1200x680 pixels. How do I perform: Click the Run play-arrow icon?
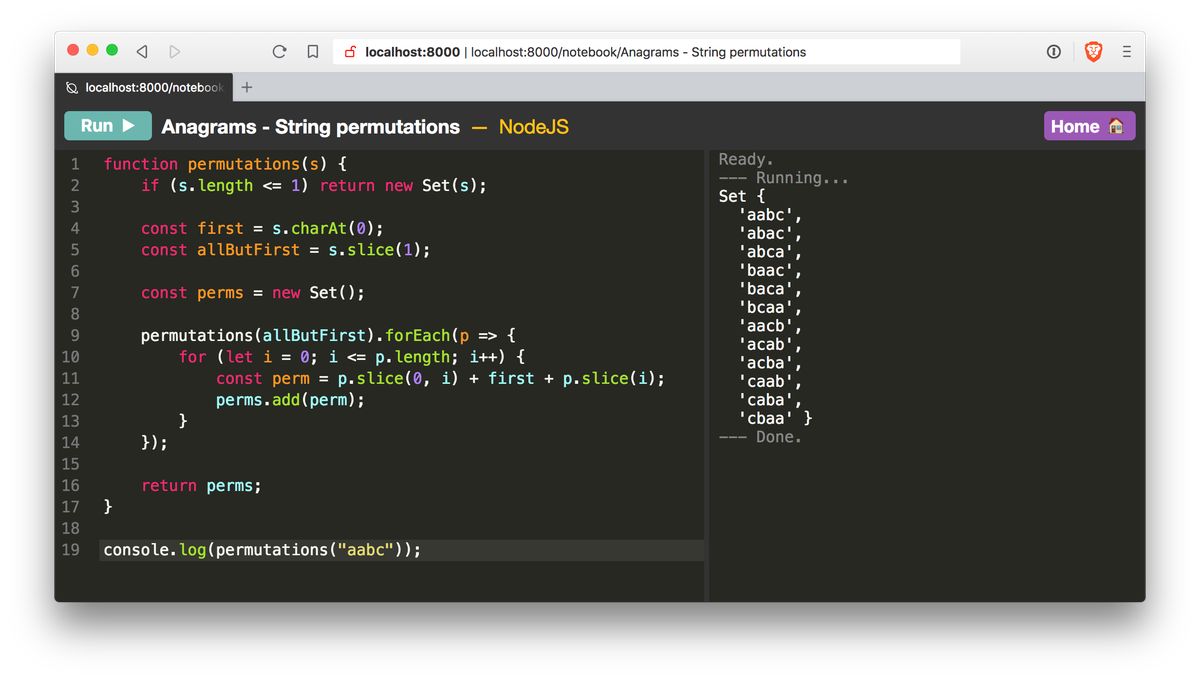(x=130, y=126)
